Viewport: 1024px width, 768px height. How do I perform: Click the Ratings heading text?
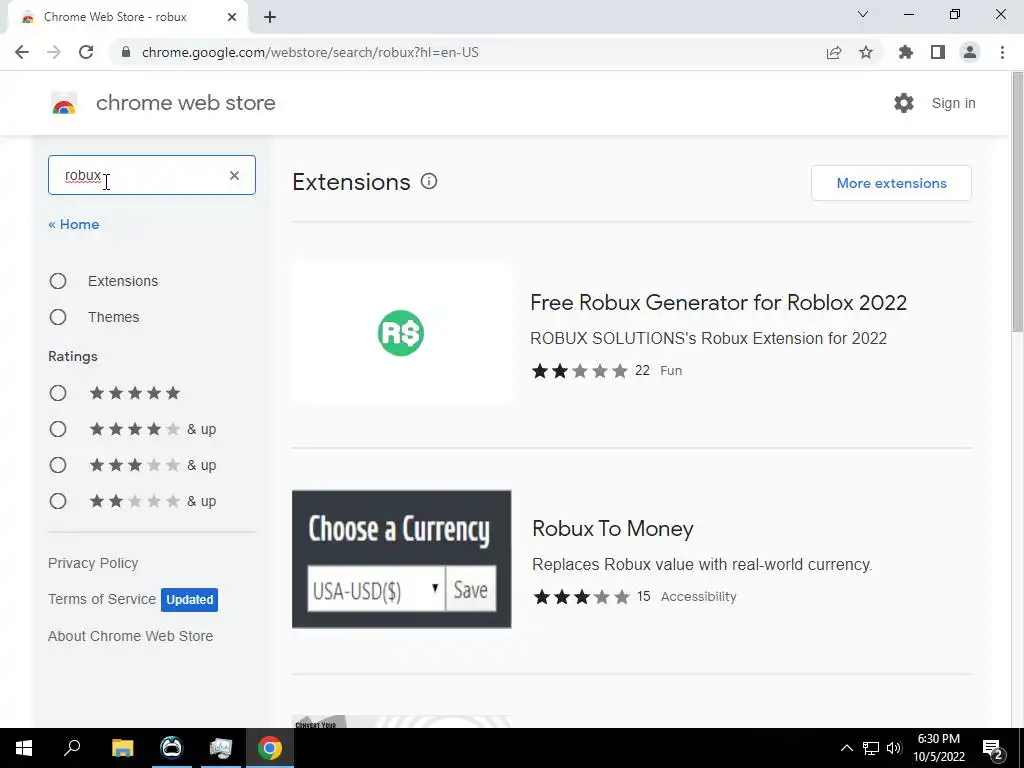72,356
